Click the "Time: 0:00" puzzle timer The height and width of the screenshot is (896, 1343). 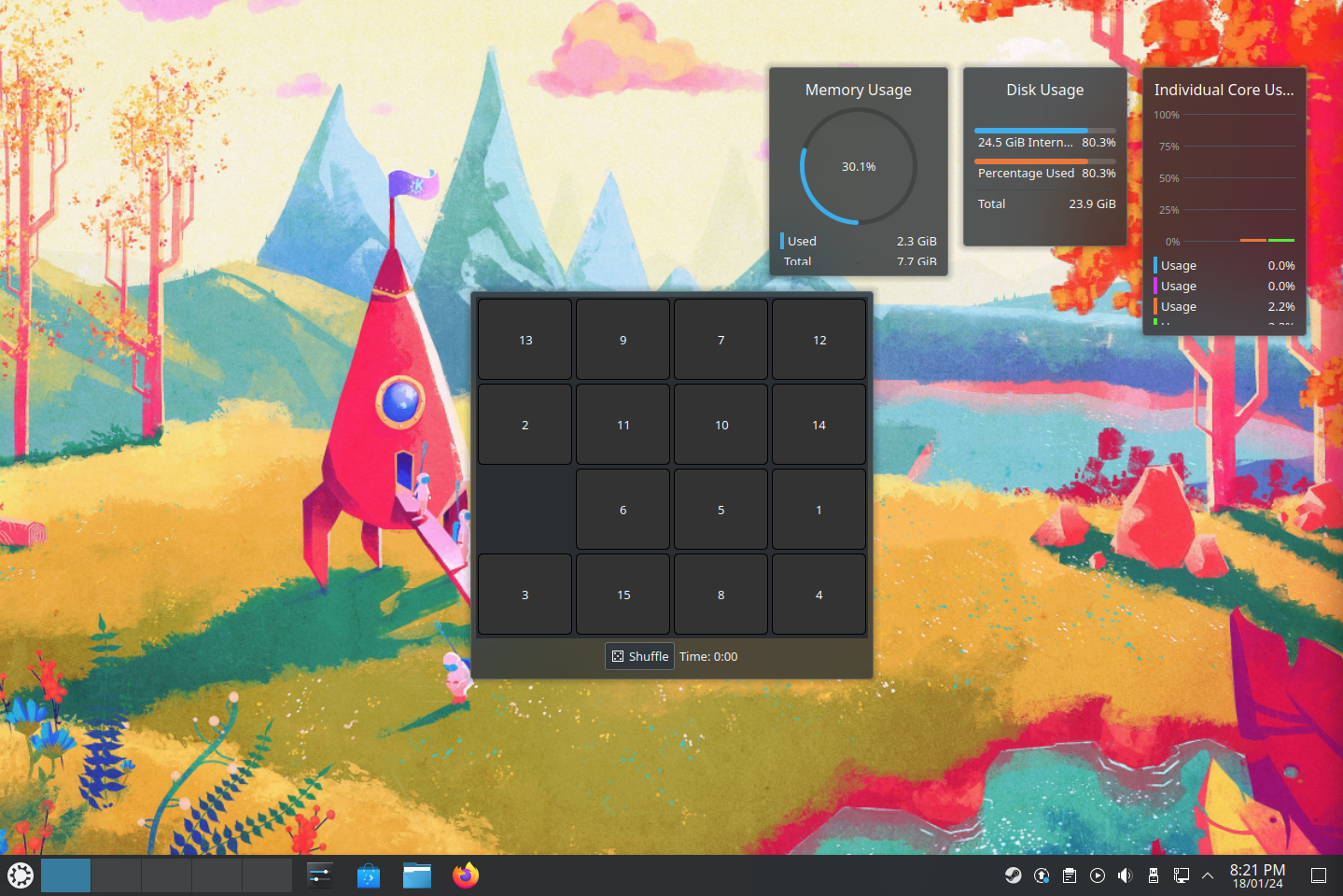coord(708,656)
